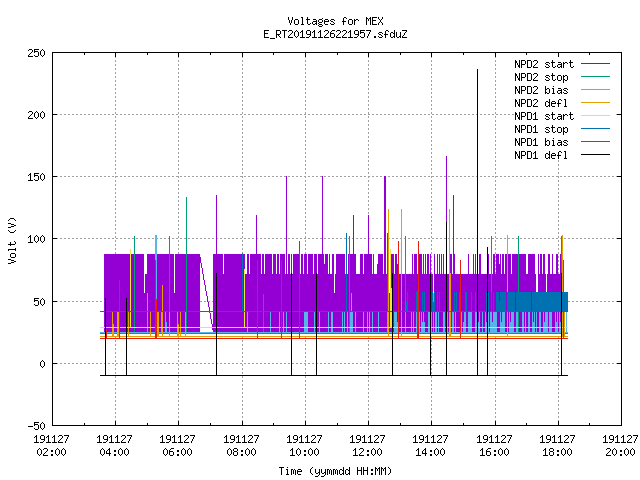
Task: Click the y-axis tick value 0
Action: point(42,364)
